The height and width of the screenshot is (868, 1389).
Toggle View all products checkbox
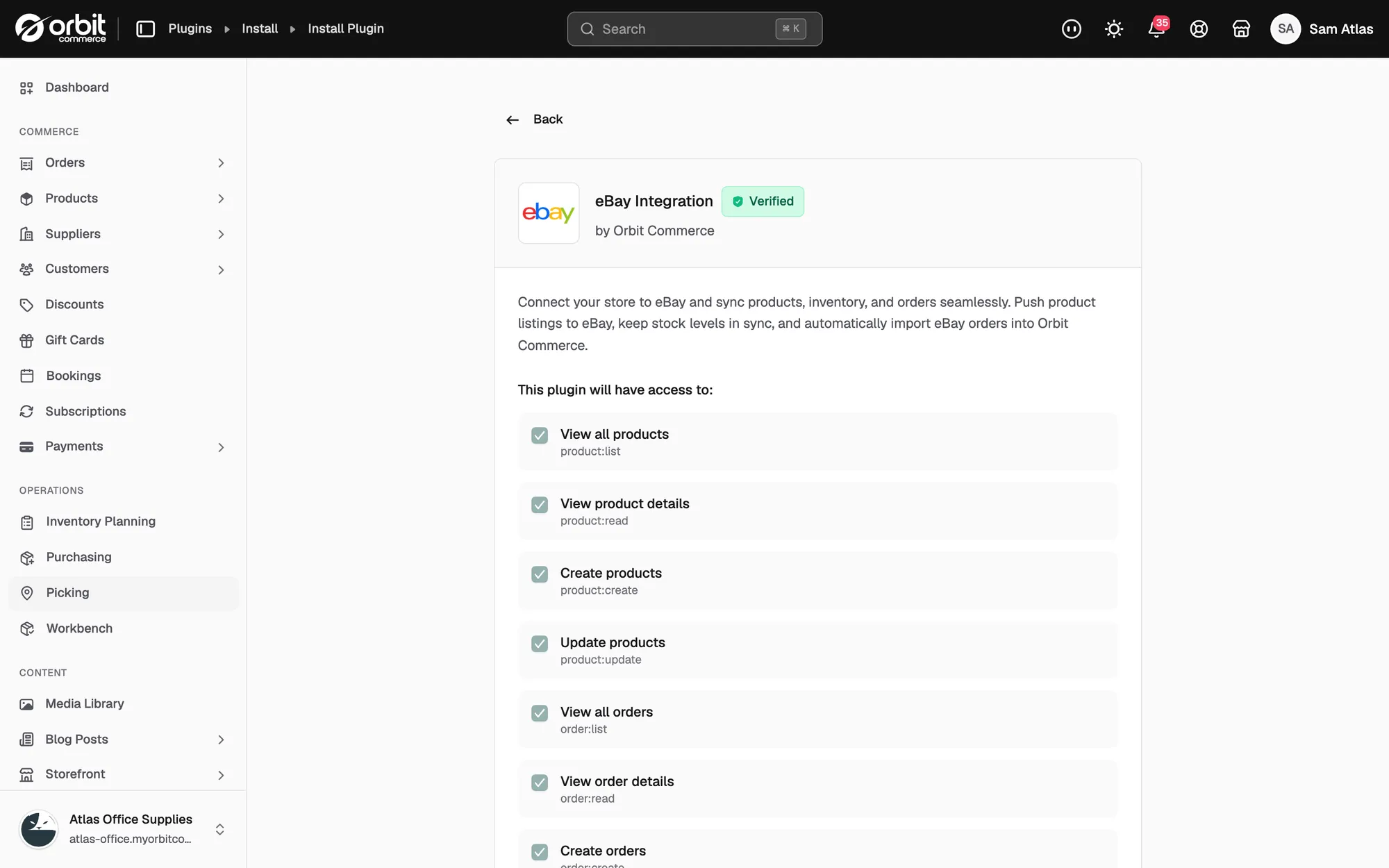540,435
